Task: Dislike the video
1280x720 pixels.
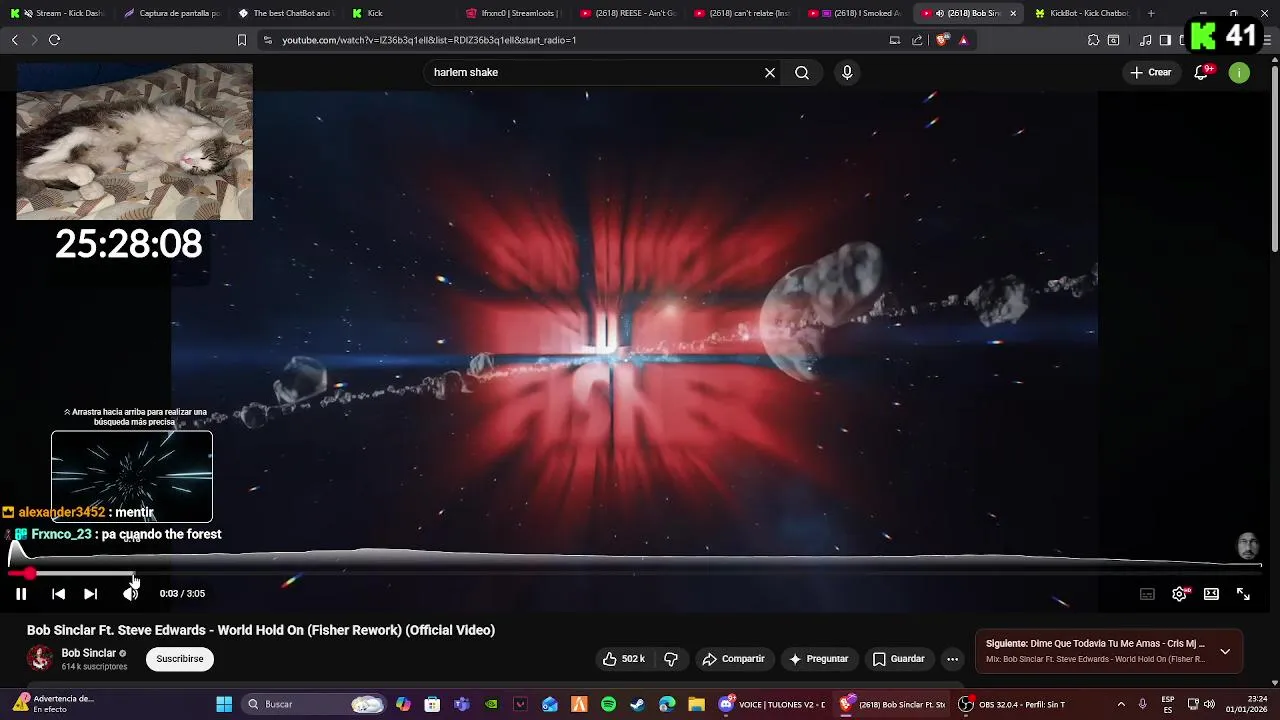Action: (671, 659)
